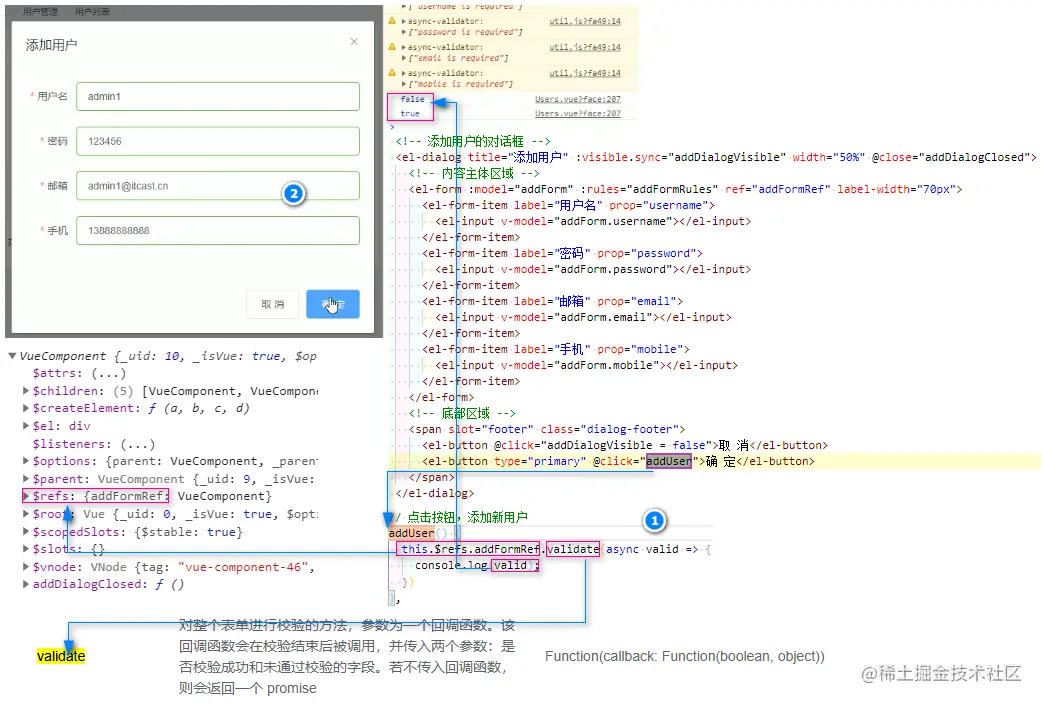Click the console output value "true"

pos(410,114)
